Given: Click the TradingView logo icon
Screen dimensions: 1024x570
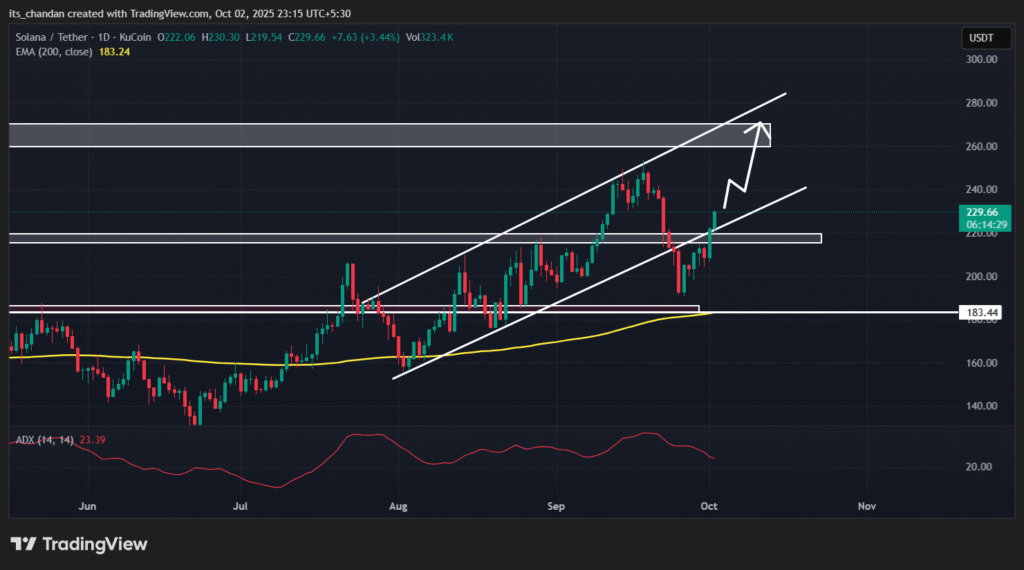Looking at the screenshot, I should (24, 544).
